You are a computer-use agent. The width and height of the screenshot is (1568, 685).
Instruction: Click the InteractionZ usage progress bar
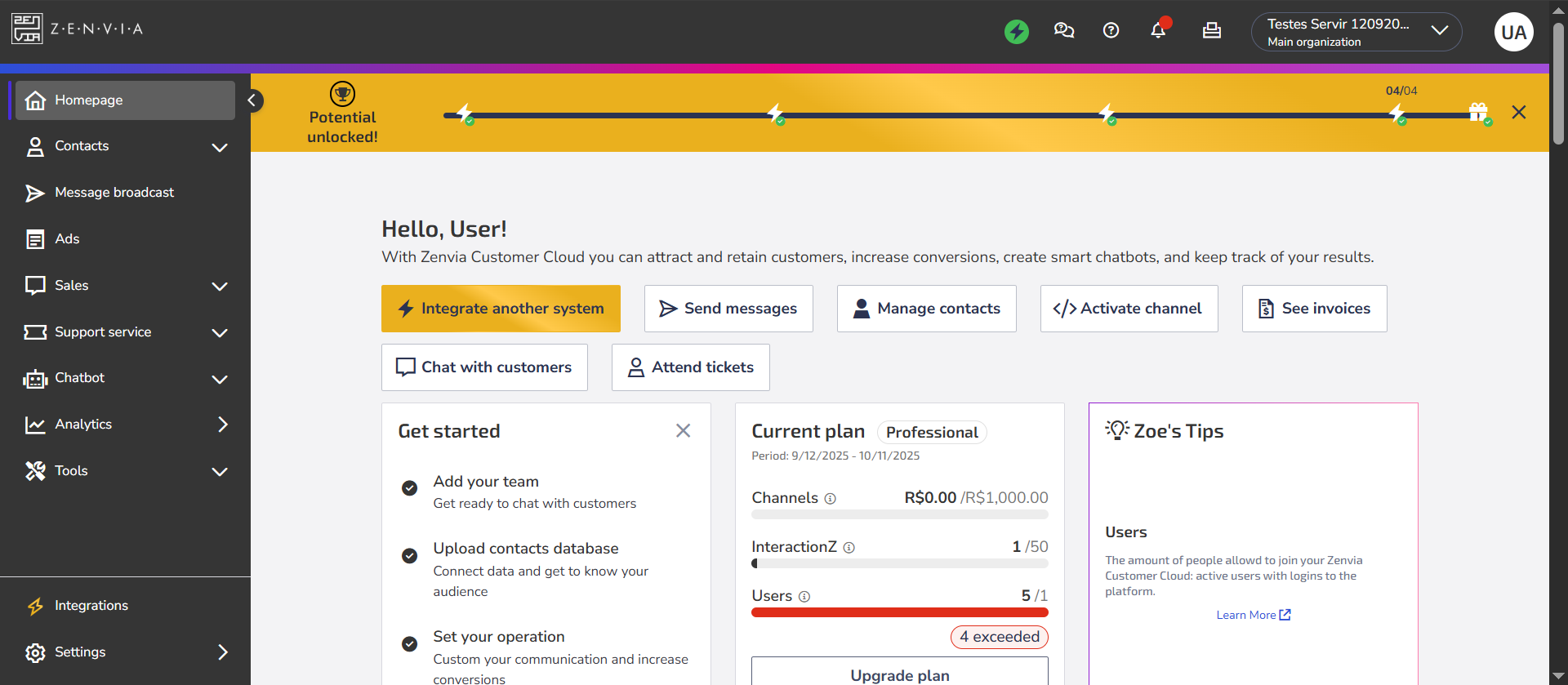(x=900, y=563)
